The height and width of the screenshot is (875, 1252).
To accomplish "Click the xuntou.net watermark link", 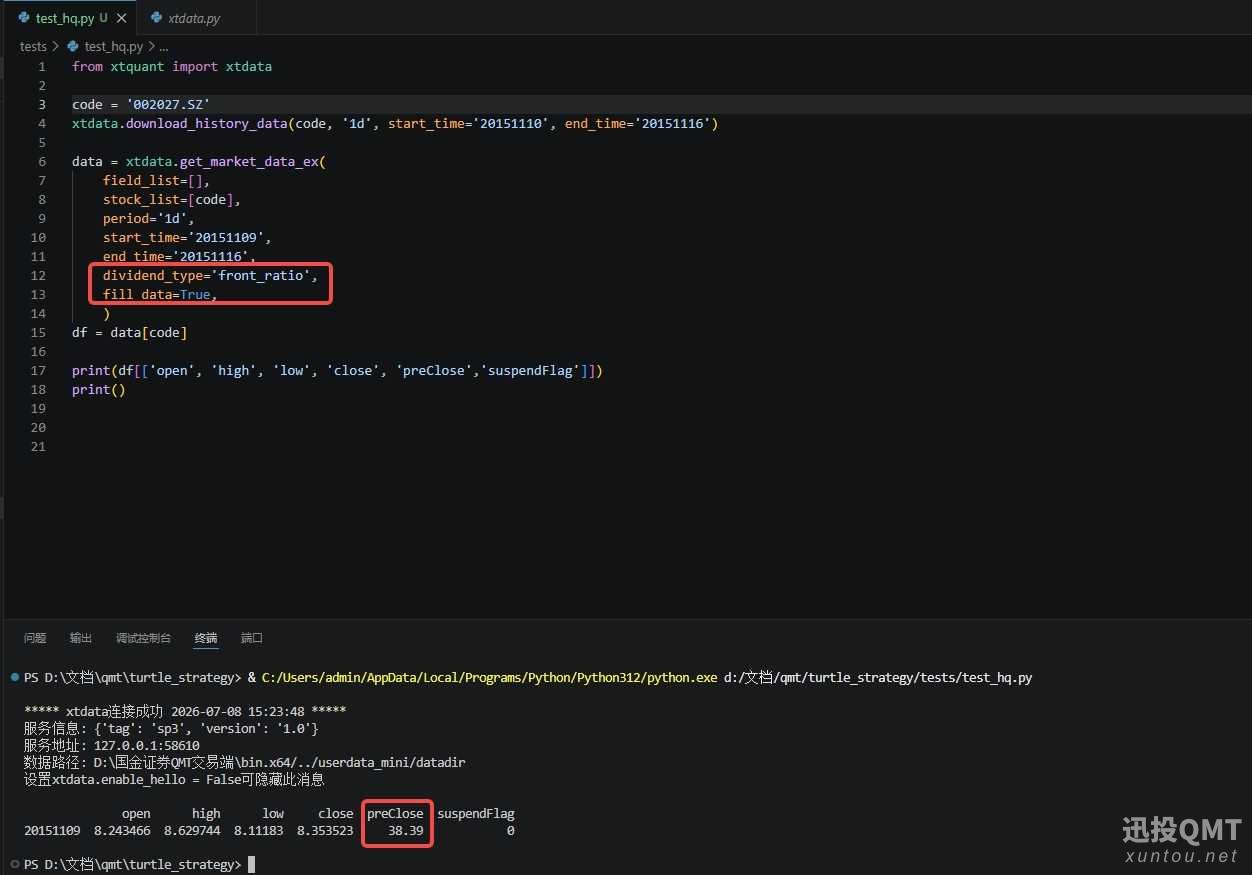I will pos(1181,856).
